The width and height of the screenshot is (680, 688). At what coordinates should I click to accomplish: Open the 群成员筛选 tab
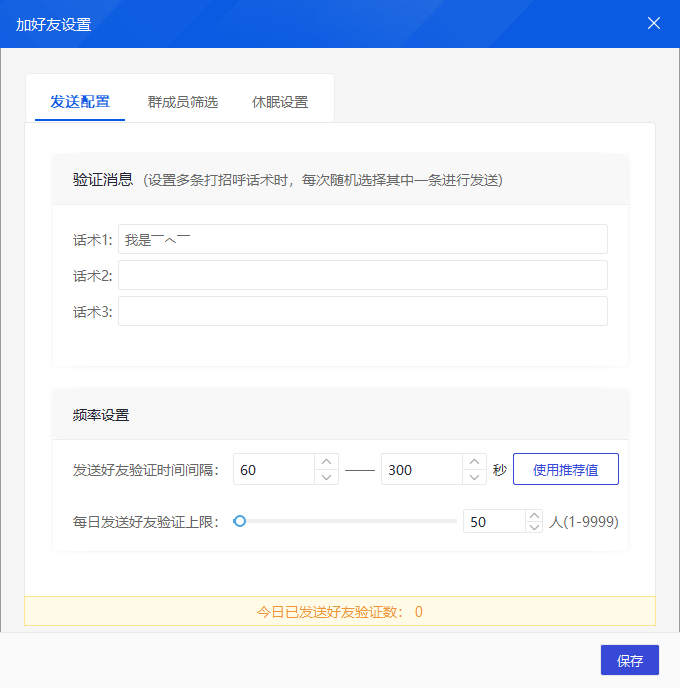pos(183,102)
